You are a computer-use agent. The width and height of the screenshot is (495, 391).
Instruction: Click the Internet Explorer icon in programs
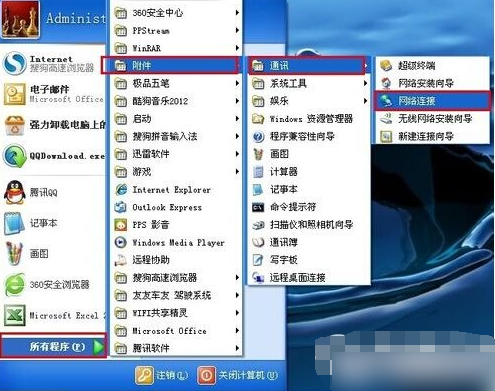tap(121, 190)
